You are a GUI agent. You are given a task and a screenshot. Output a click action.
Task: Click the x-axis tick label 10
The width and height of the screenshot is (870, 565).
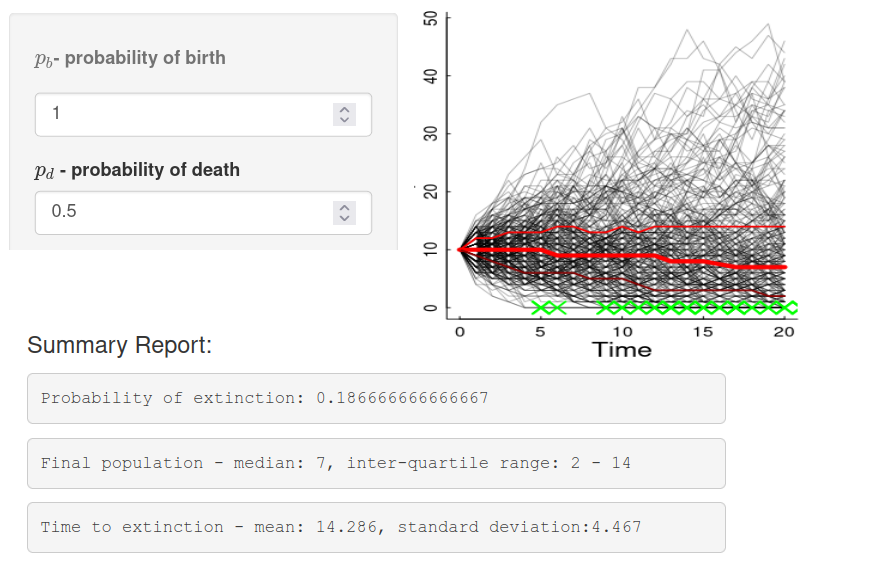(622, 331)
